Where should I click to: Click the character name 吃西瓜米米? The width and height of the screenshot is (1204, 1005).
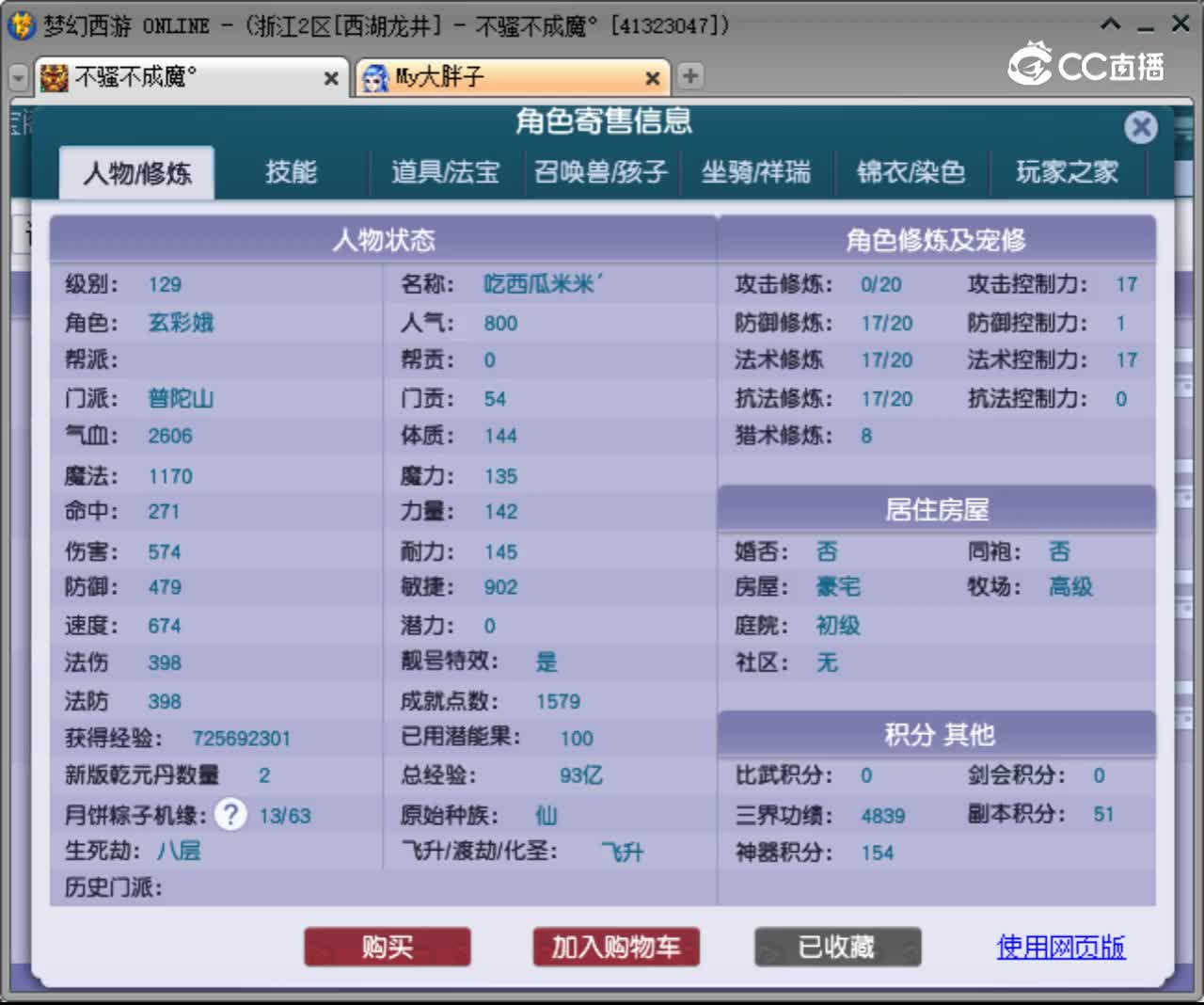click(x=543, y=284)
